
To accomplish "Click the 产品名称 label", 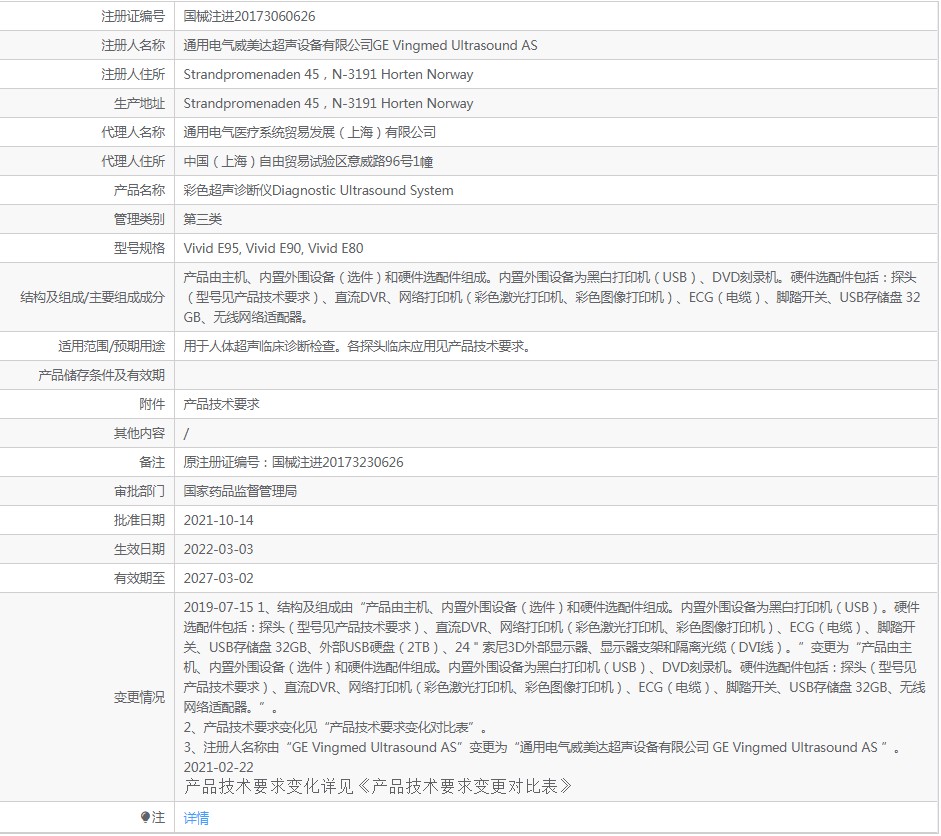I will click(x=139, y=190).
